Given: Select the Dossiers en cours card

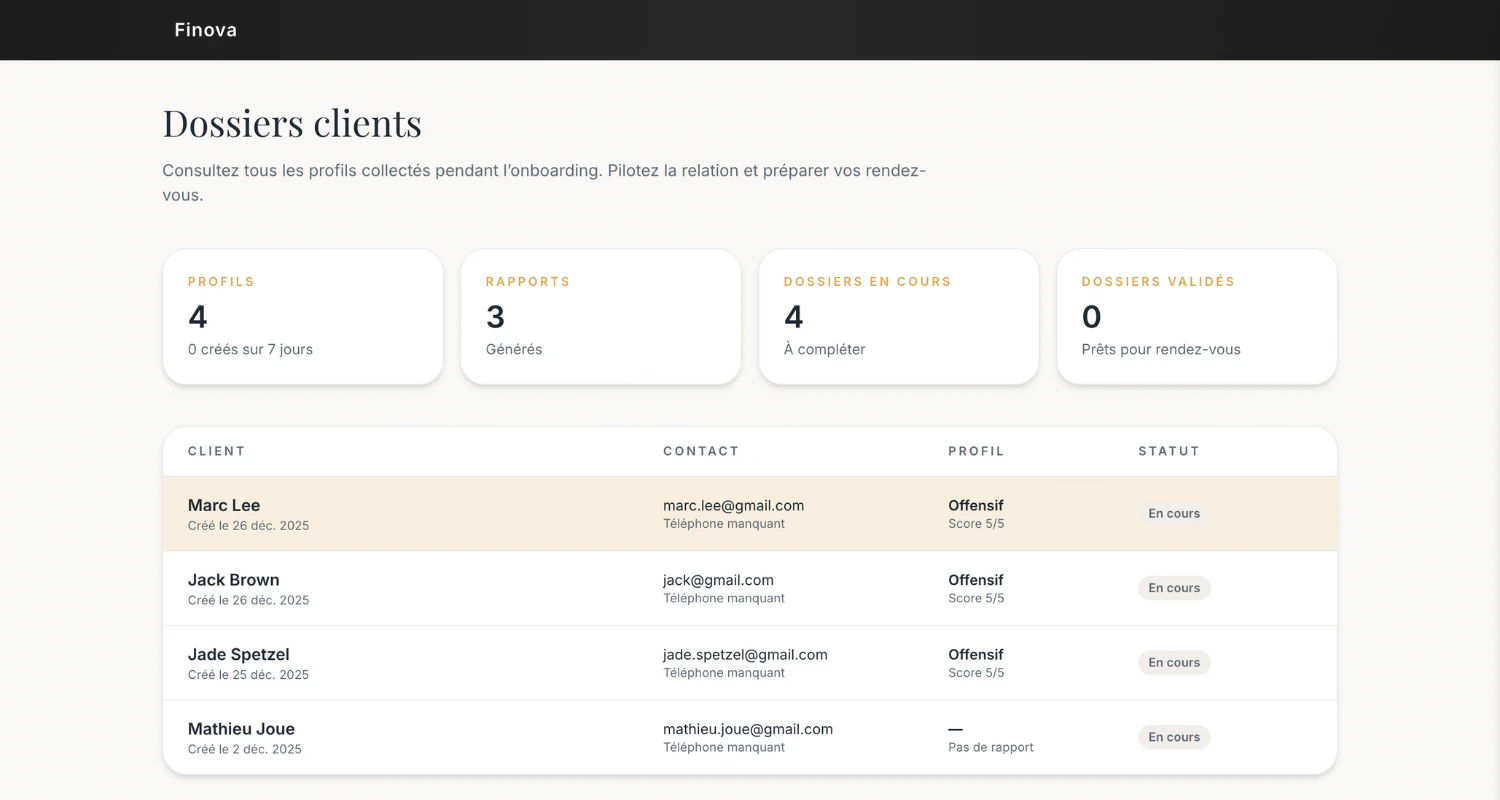Looking at the screenshot, I should (898, 317).
